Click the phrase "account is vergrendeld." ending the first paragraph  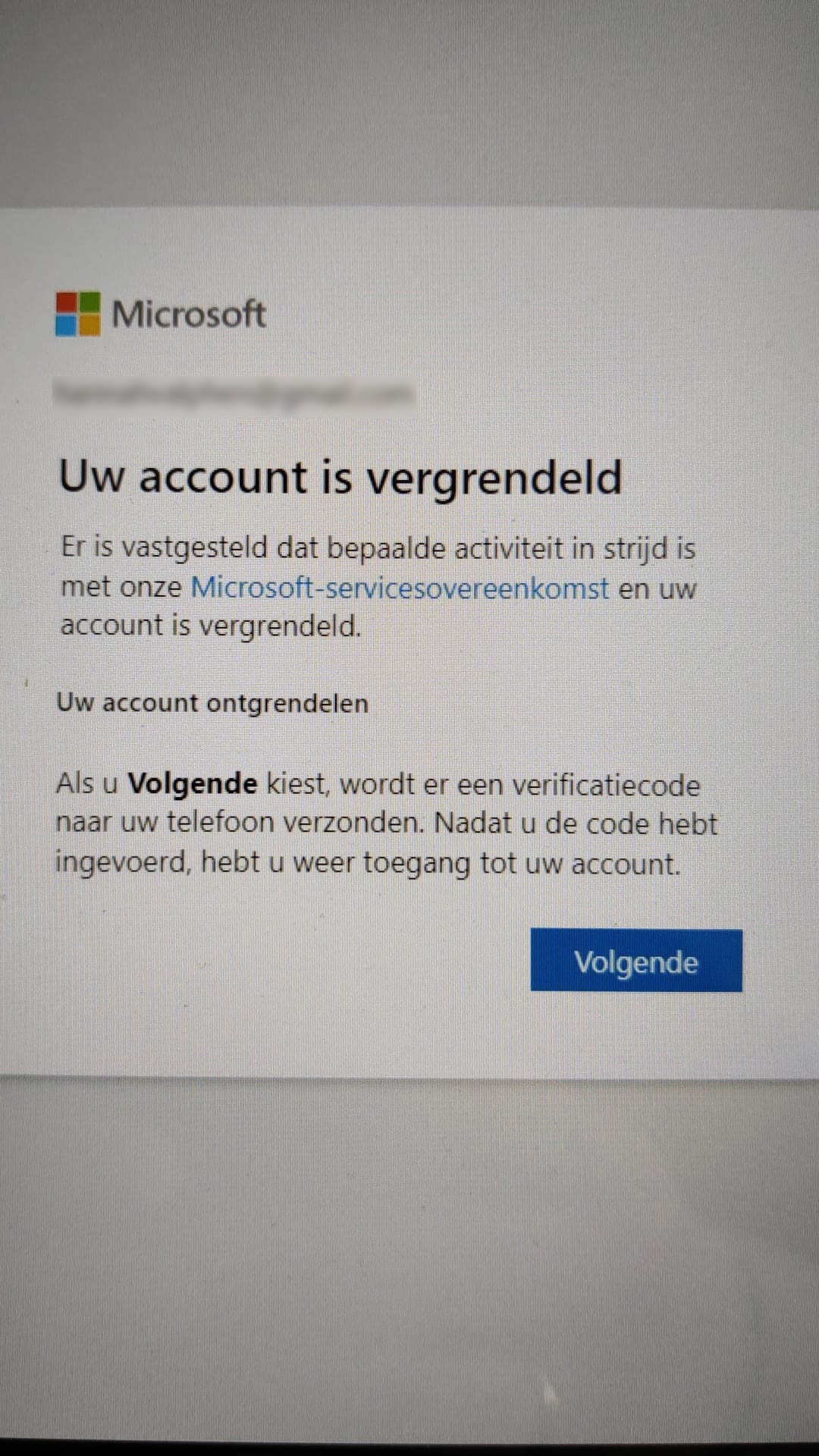[x=211, y=626]
